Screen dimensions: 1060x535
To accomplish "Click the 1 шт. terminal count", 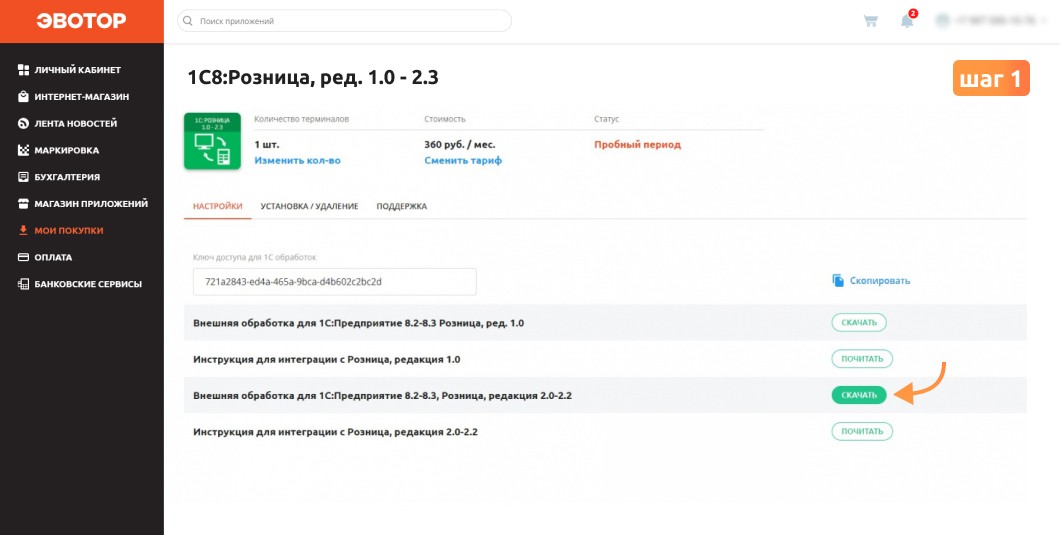I will 267,145.
